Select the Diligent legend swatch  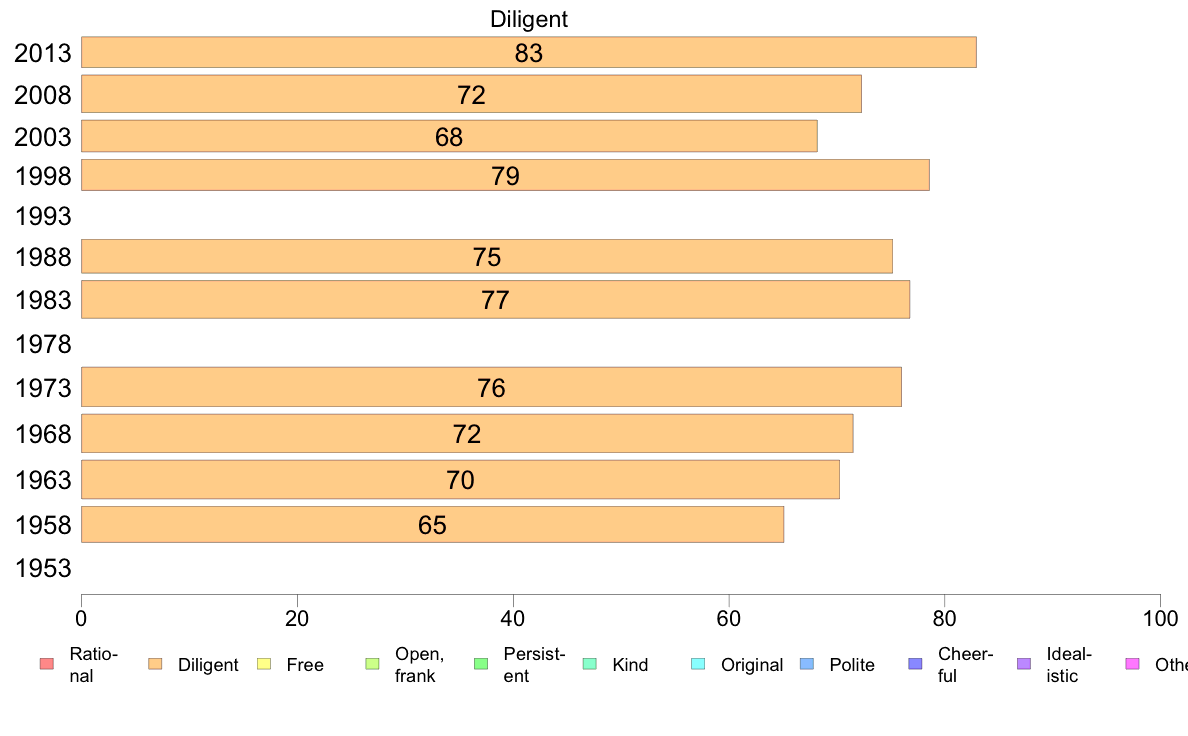coord(155,664)
